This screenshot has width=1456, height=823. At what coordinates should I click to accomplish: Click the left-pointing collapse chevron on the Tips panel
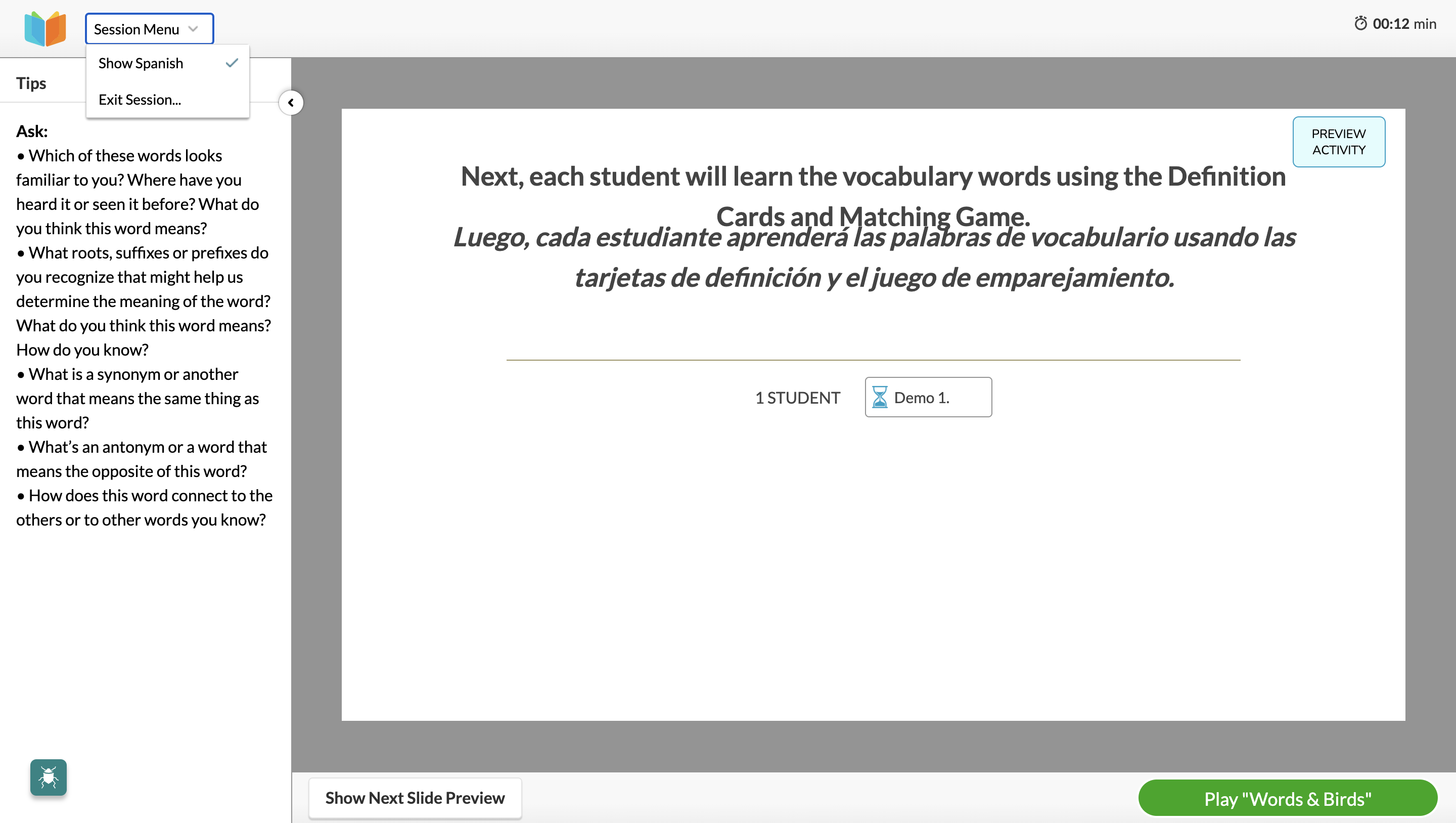pos(291,103)
